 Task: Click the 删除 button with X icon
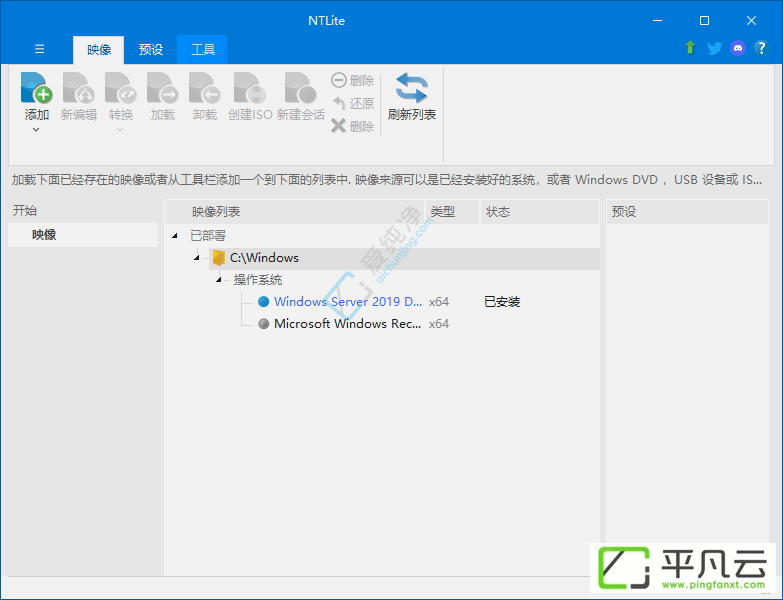pos(353,126)
